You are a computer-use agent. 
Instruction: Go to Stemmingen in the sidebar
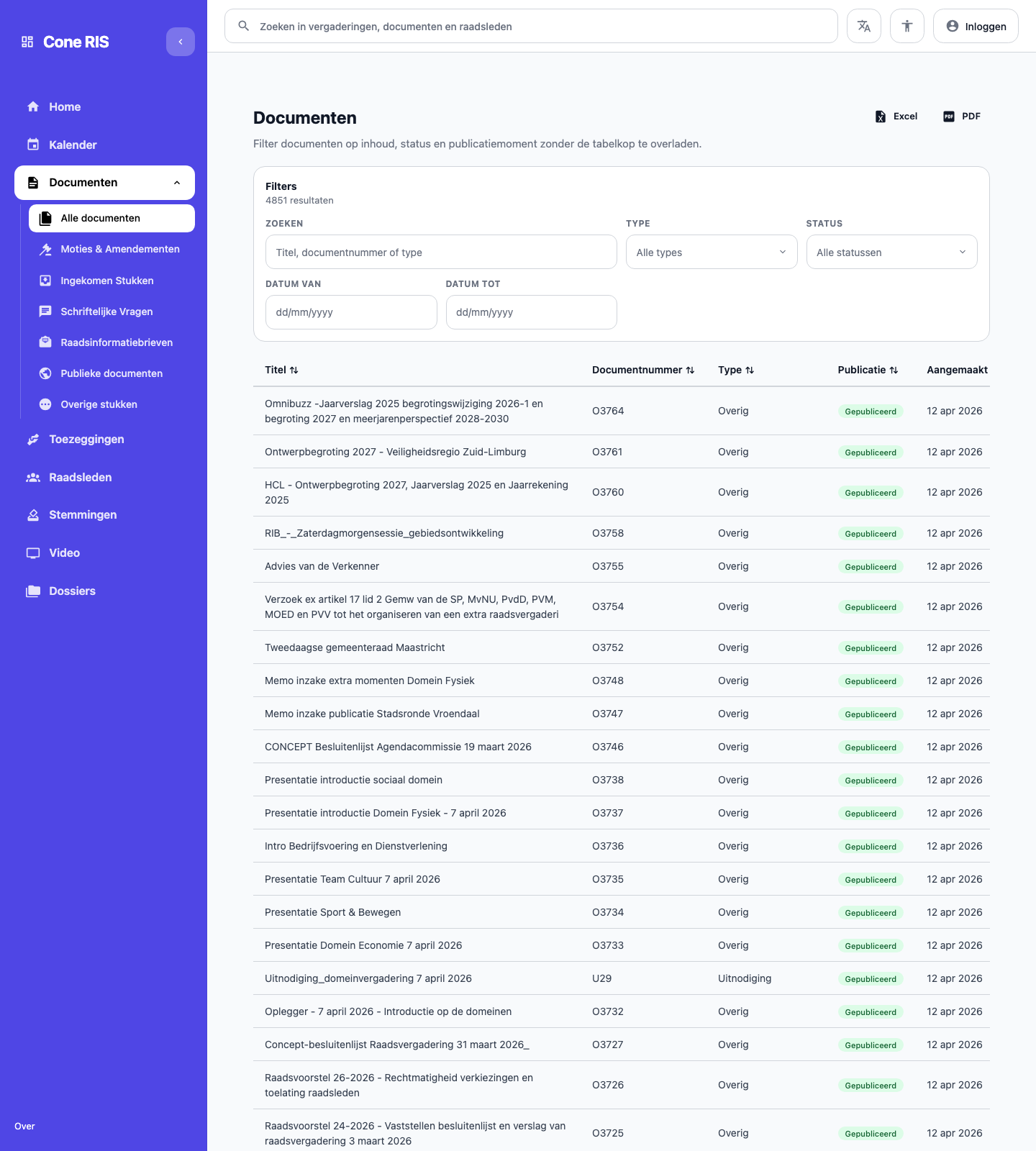(82, 515)
